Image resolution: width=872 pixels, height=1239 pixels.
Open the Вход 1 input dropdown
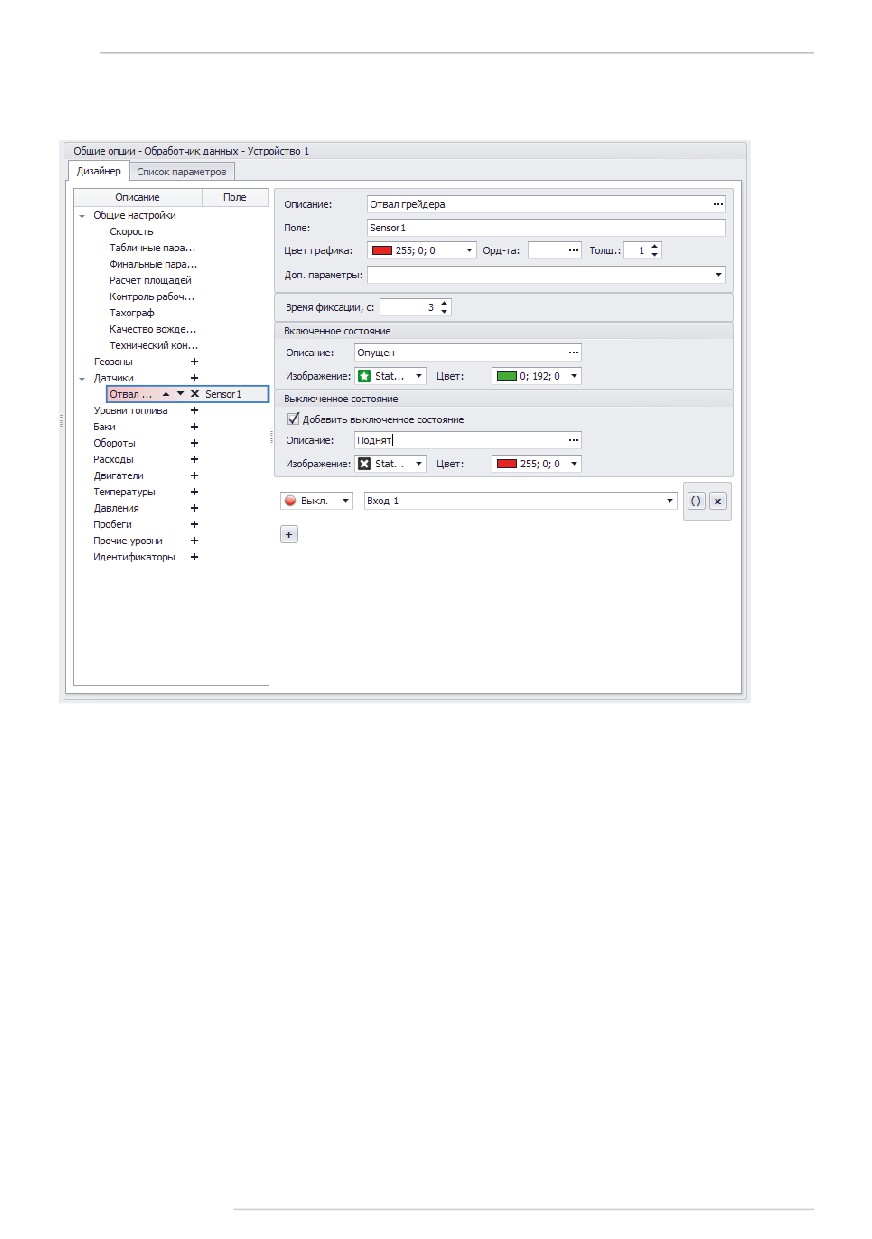[669, 500]
